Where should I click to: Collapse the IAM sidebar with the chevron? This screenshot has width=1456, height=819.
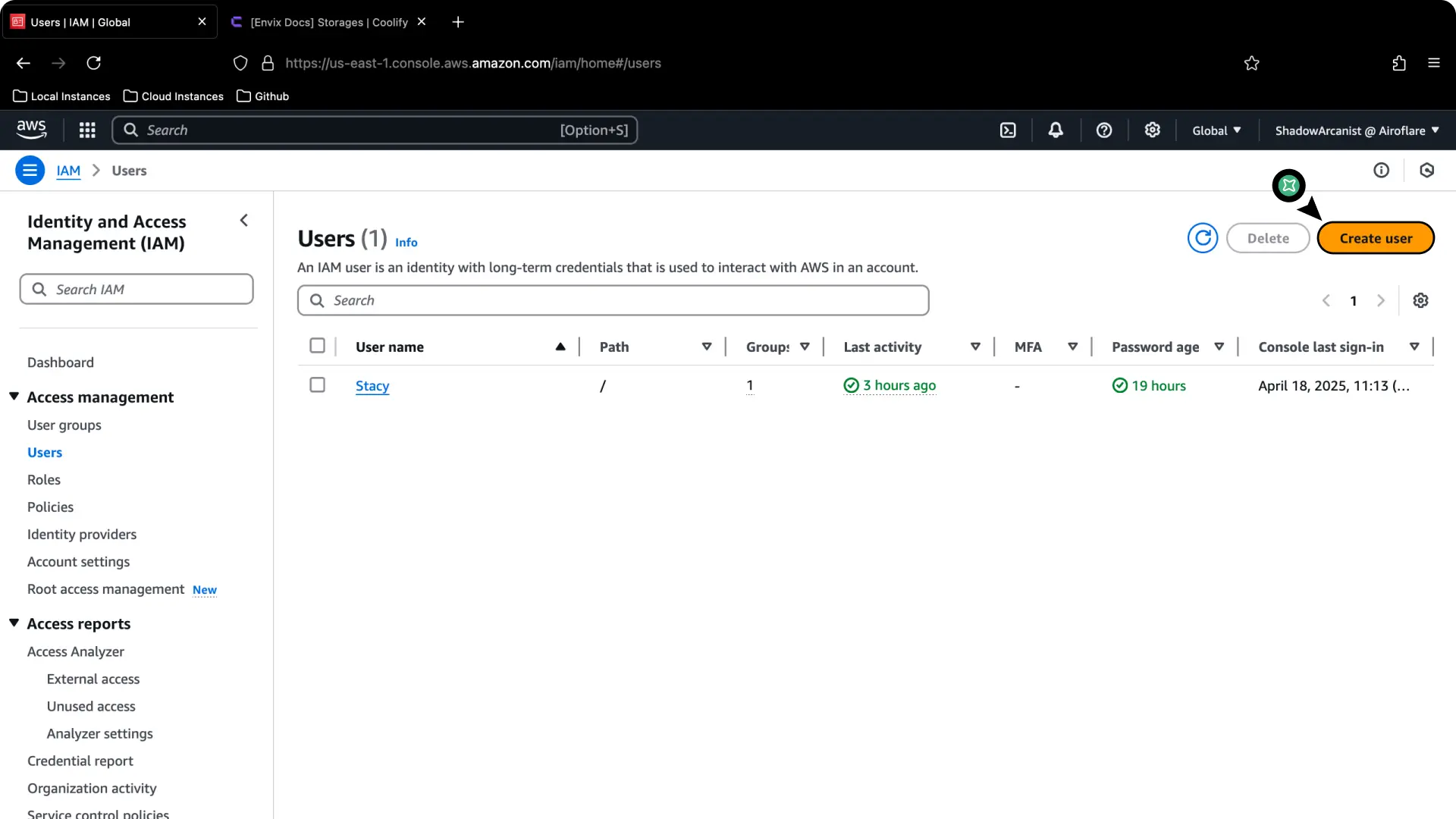tap(243, 220)
